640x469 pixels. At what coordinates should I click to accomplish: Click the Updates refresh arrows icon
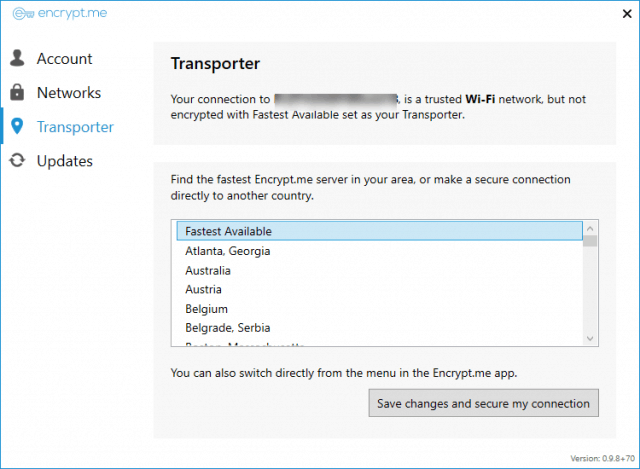(x=17, y=160)
